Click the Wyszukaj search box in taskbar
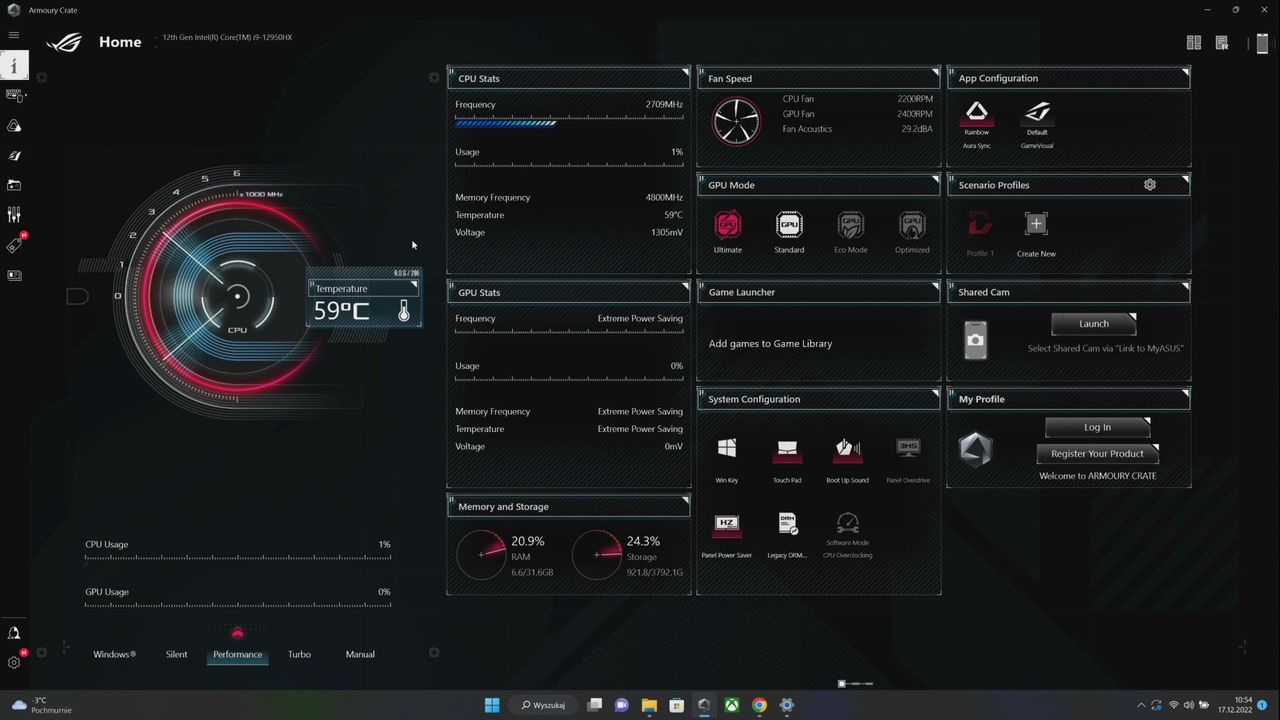Viewport: 1280px width, 720px height. click(x=543, y=705)
